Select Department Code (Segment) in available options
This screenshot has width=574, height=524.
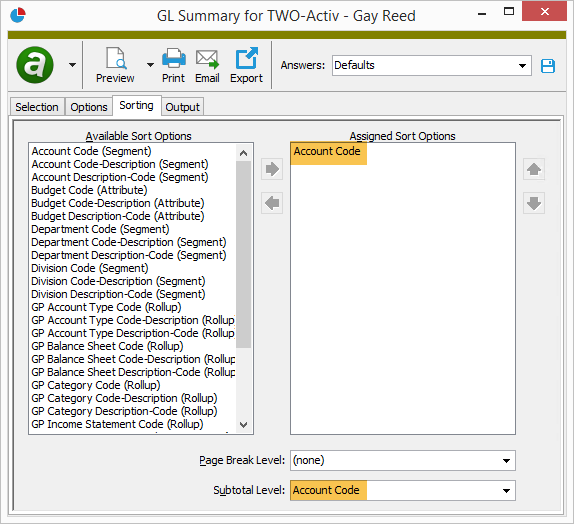coord(100,229)
